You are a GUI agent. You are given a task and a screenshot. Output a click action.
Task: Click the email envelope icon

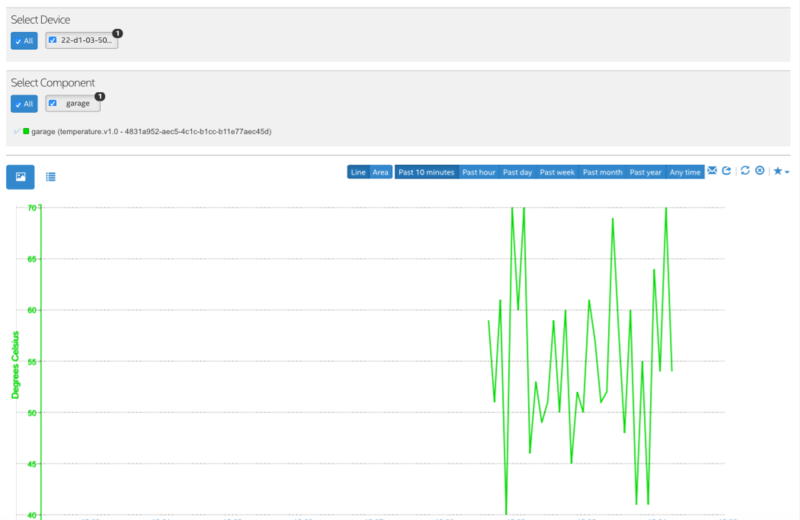pyautogui.click(x=712, y=171)
